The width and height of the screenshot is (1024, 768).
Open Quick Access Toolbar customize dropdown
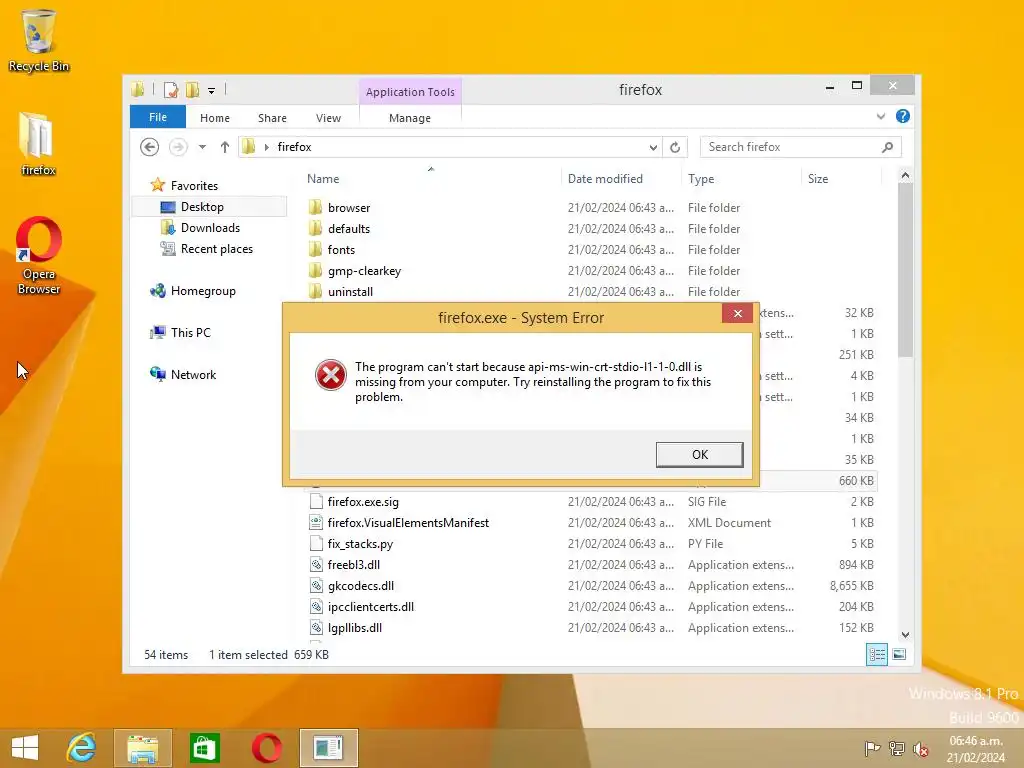pyautogui.click(x=212, y=91)
